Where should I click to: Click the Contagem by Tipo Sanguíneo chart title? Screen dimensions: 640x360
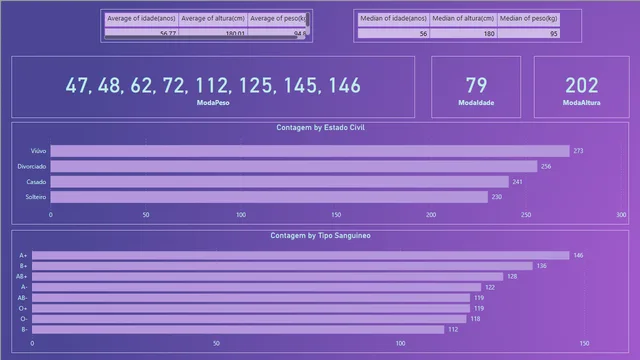320,236
